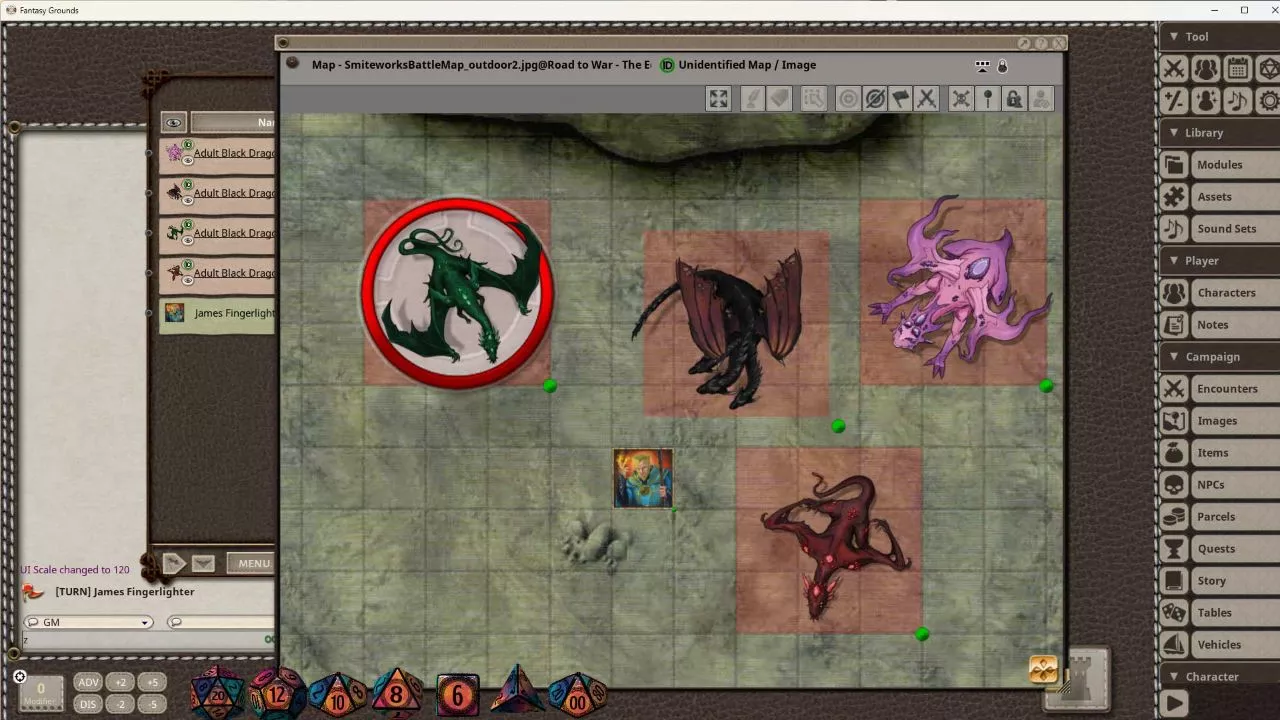Open the GM chat speaker dropdown
Viewport: 1280px width, 720px height.
pyautogui.click(x=88, y=622)
